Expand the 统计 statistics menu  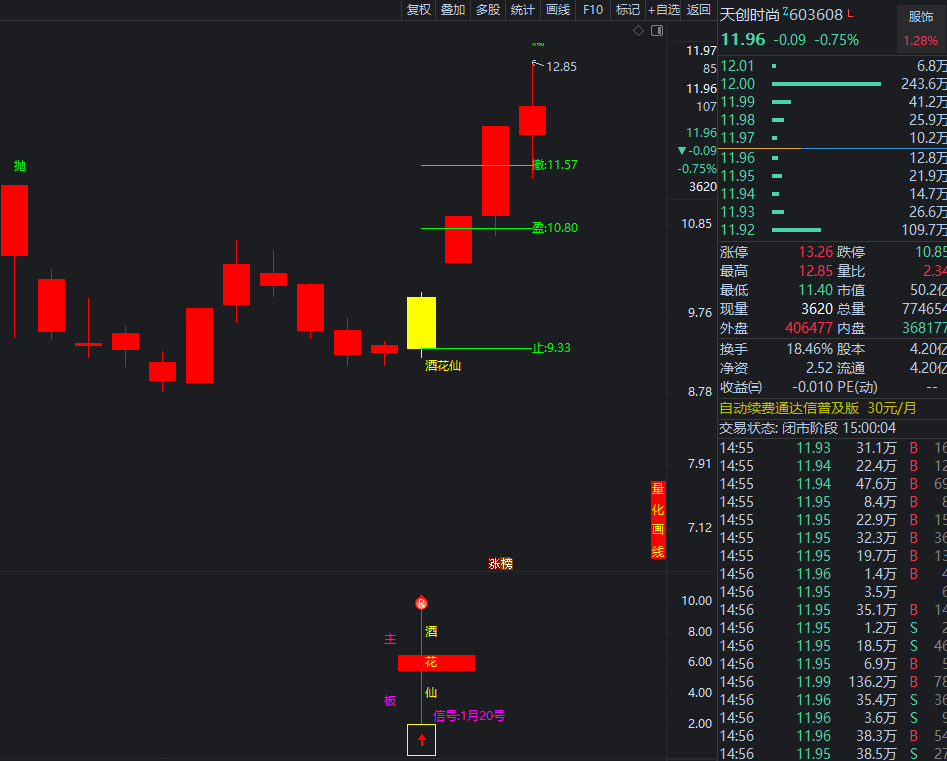(x=522, y=9)
